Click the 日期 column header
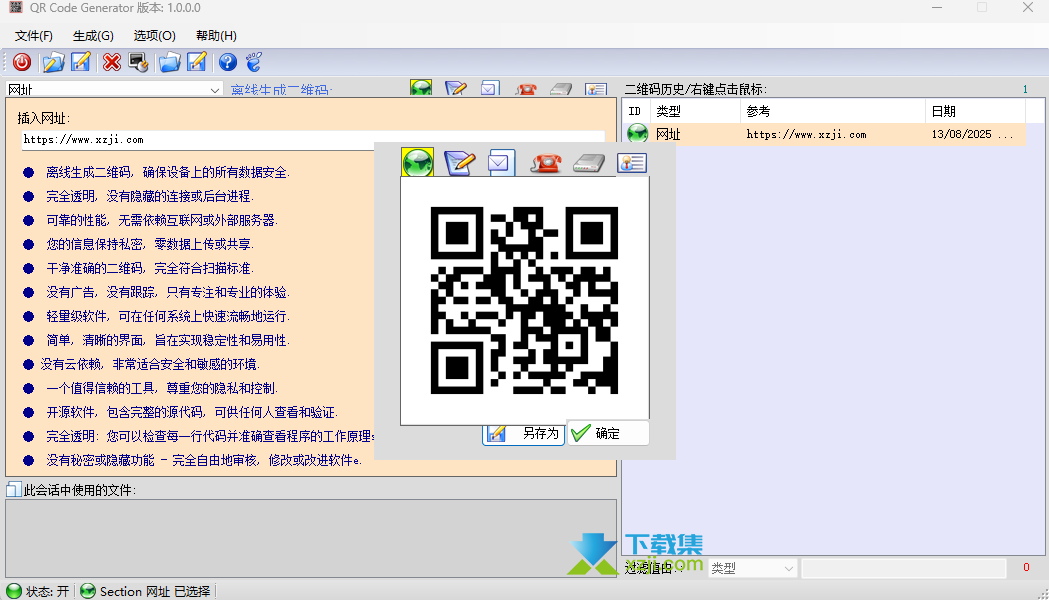The height and width of the screenshot is (600, 1049). (975, 111)
